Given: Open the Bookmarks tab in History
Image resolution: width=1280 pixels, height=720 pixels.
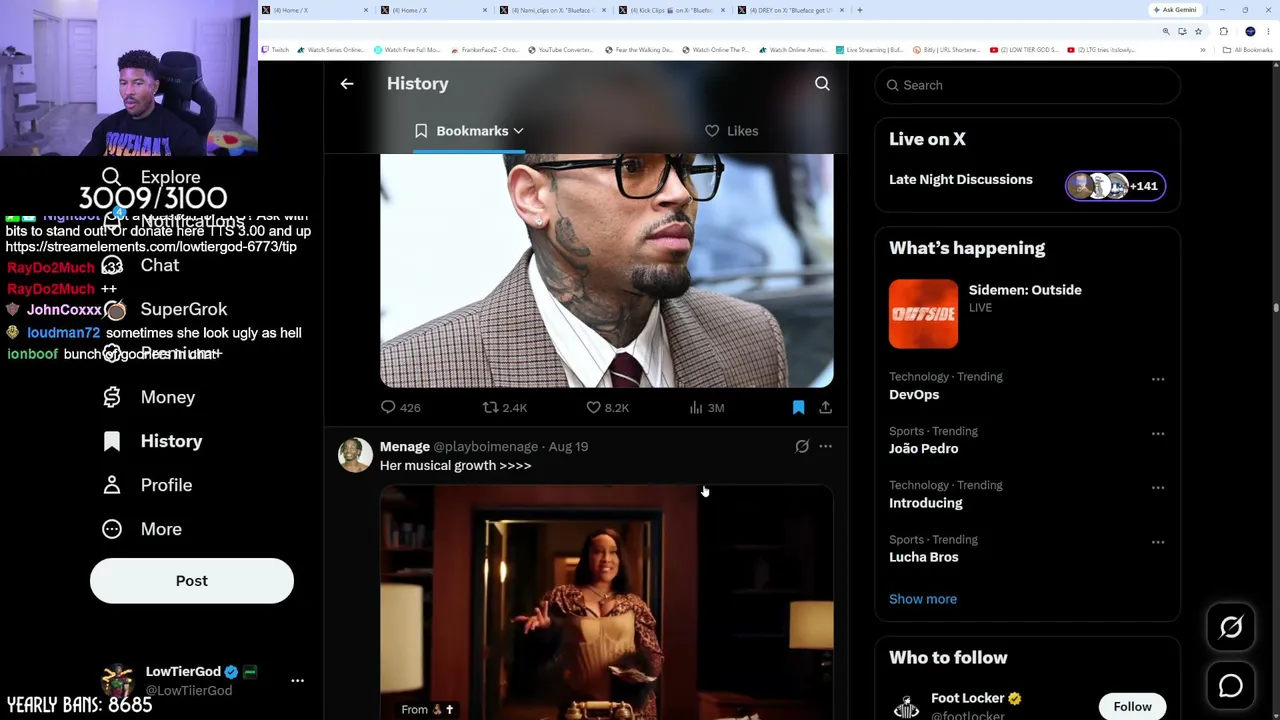Looking at the screenshot, I should click(470, 131).
